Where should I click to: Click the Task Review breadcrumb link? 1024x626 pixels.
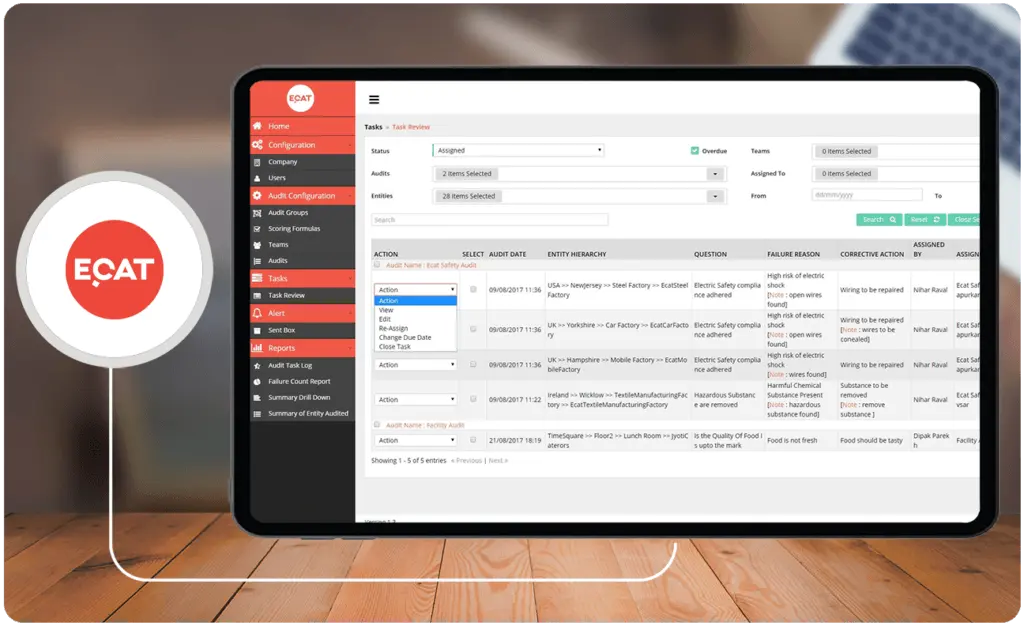coord(411,127)
